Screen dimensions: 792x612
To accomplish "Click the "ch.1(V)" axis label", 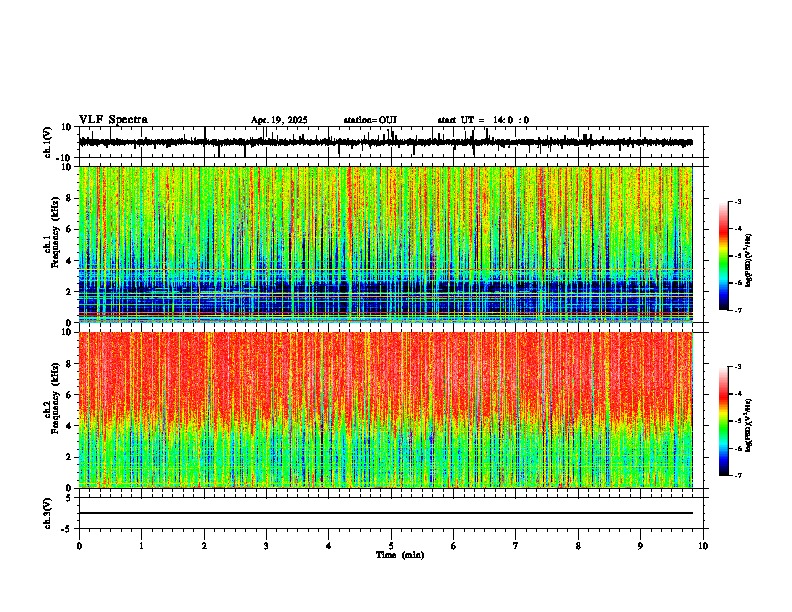I will coord(48,142).
